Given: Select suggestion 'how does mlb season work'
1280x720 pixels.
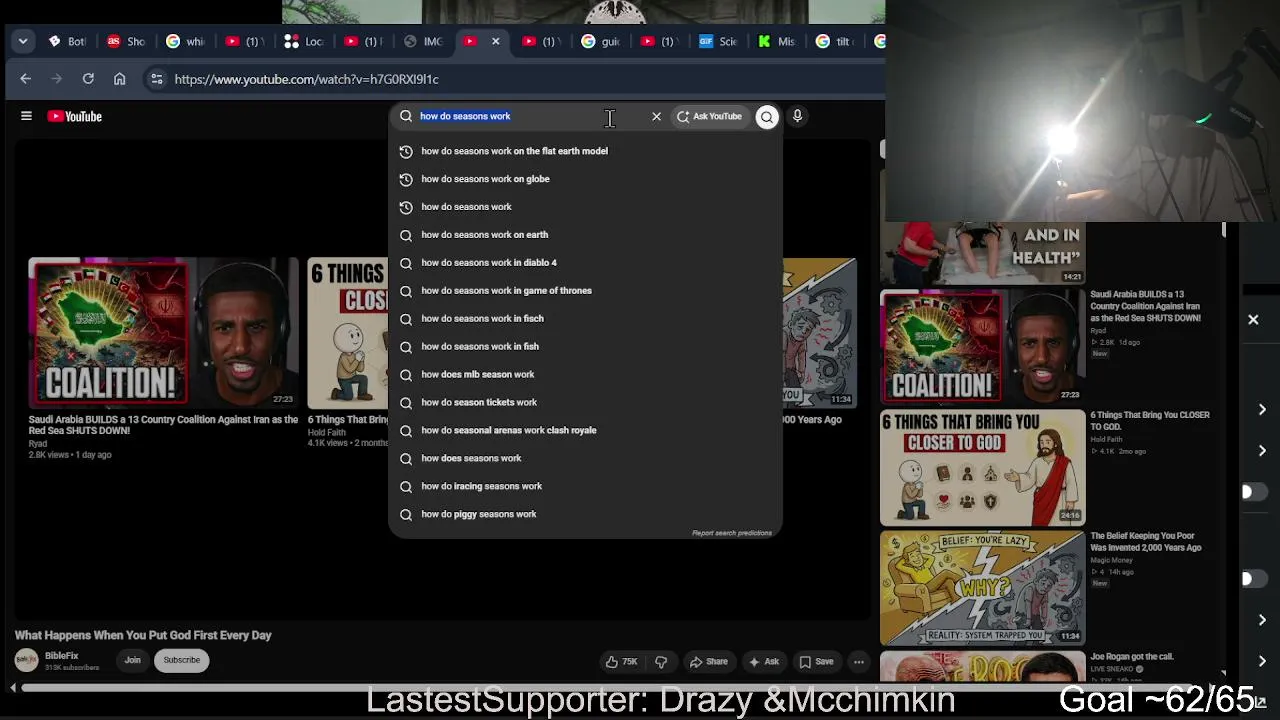Looking at the screenshot, I should coord(585,375).
